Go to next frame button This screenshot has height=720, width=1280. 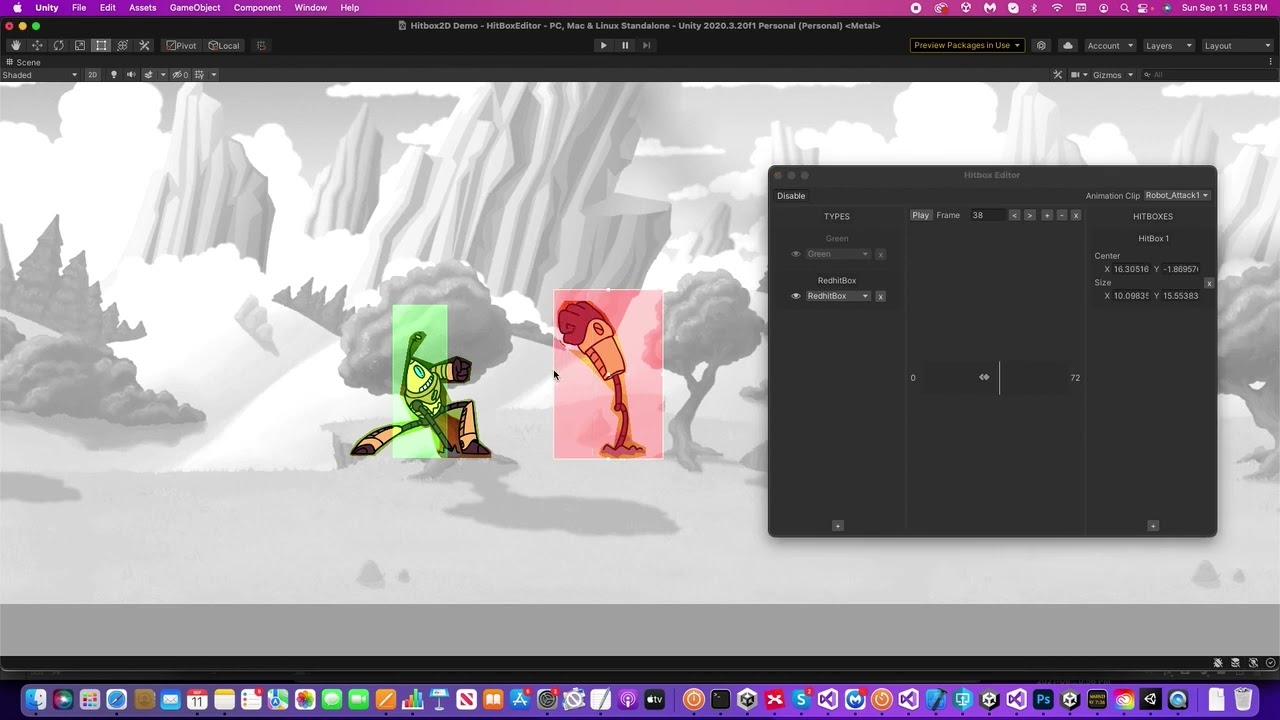(x=1029, y=215)
